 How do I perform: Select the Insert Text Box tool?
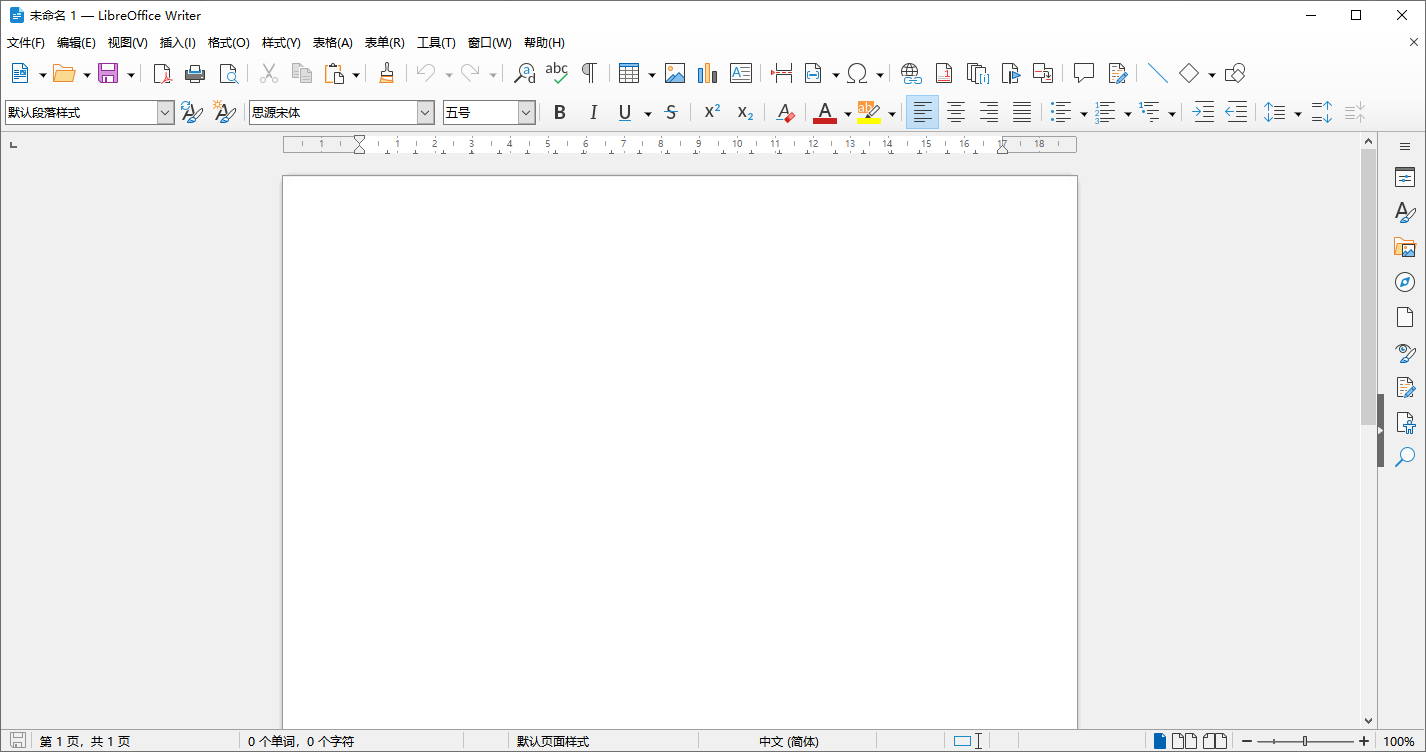point(741,73)
